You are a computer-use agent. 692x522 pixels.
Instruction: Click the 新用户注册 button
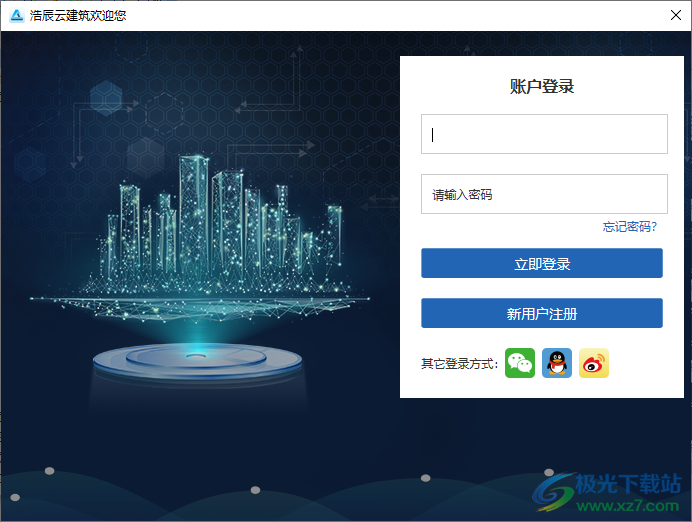coord(542,313)
